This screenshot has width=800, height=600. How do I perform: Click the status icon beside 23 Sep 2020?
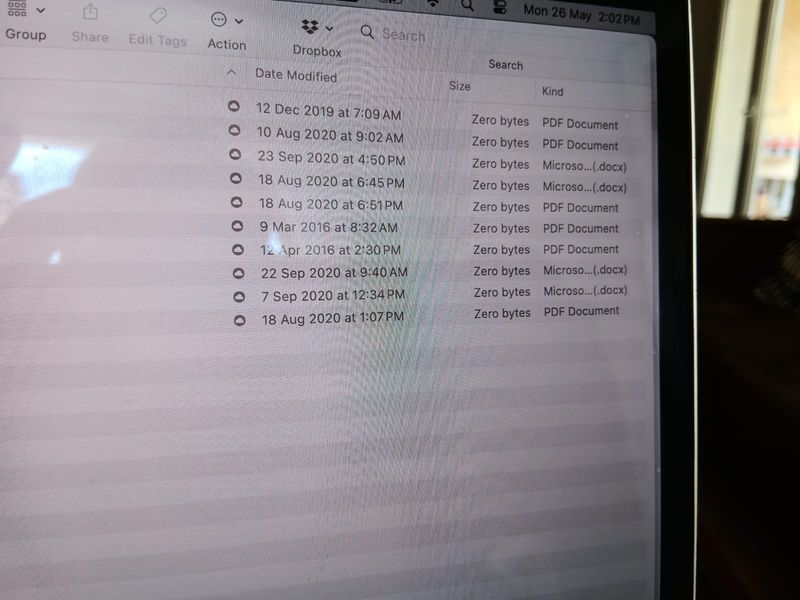235,154
